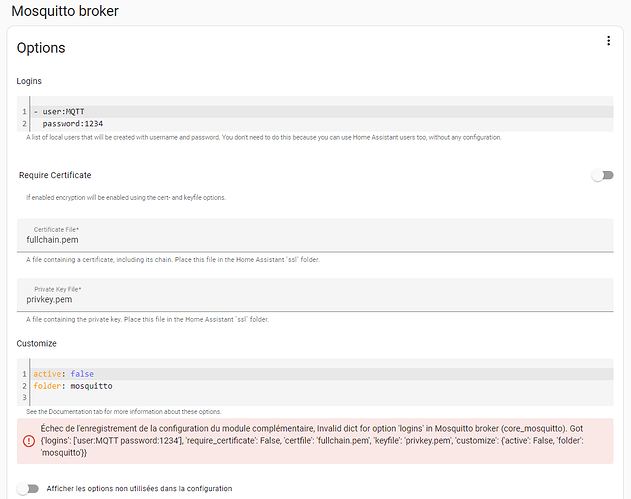This screenshot has width=631, height=499.
Task: Click the Require Certificate label text
Action: (x=55, y=175)
